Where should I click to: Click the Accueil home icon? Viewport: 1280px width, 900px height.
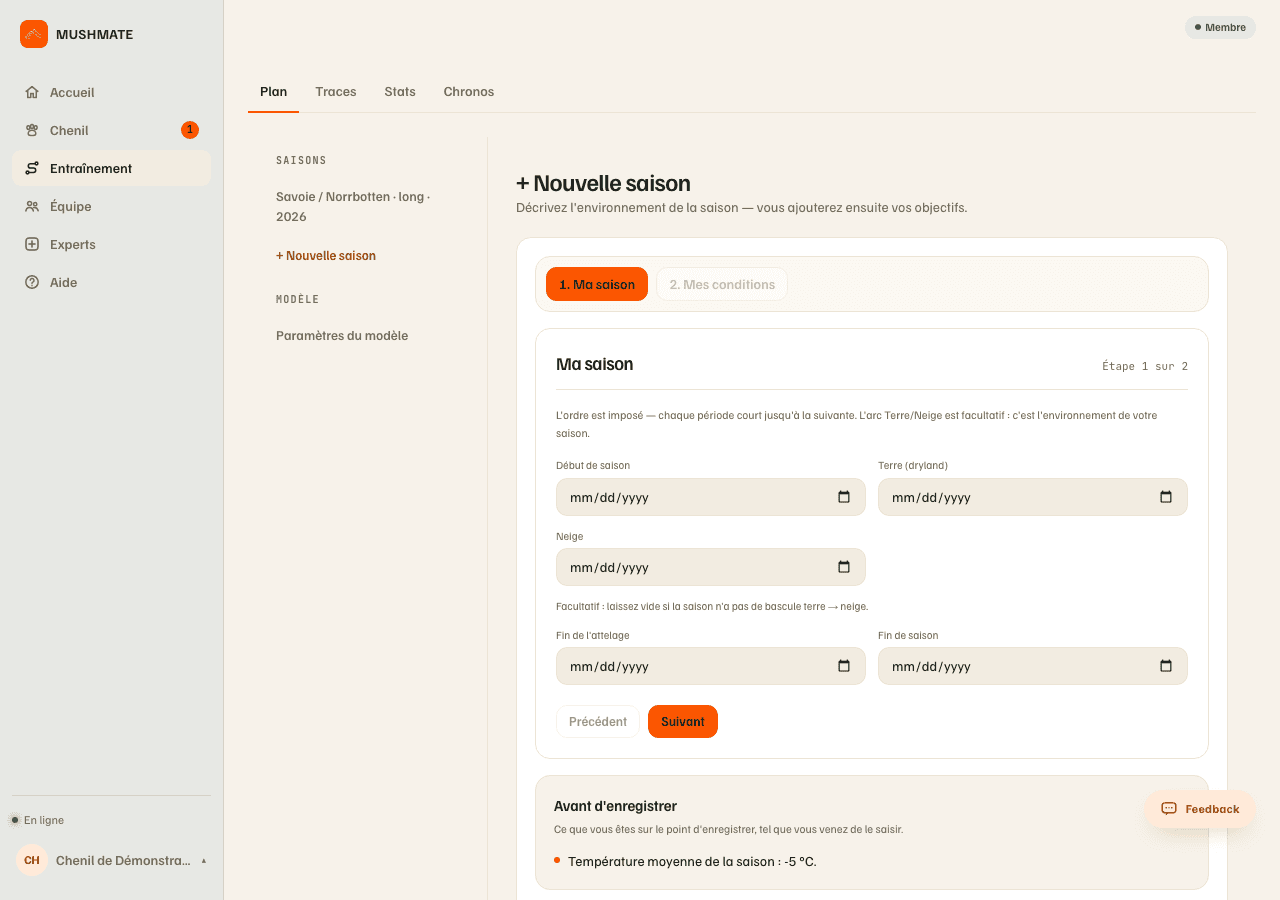click(32, 92)
